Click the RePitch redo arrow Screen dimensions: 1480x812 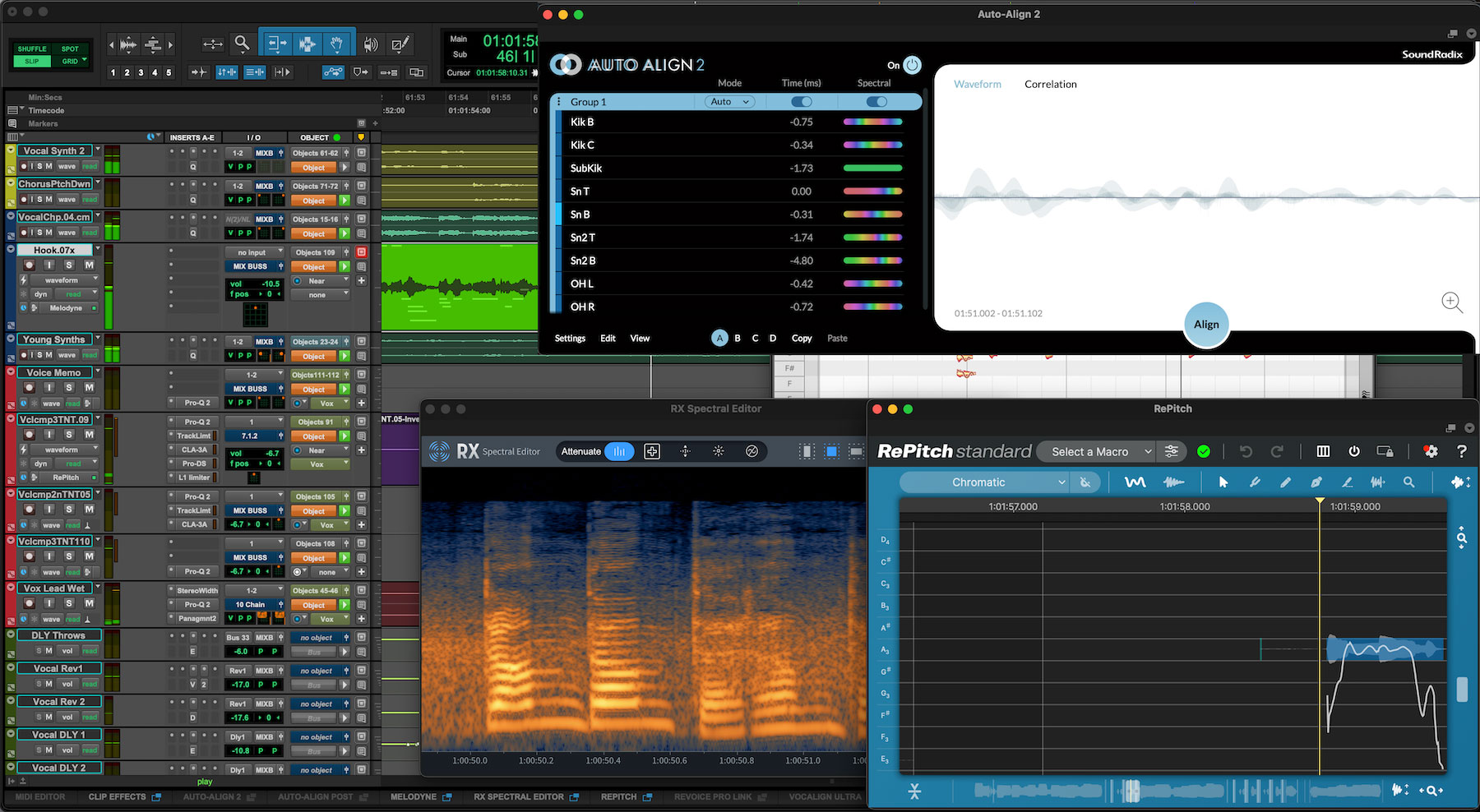pyautogui.click(x=1277, y=451)
